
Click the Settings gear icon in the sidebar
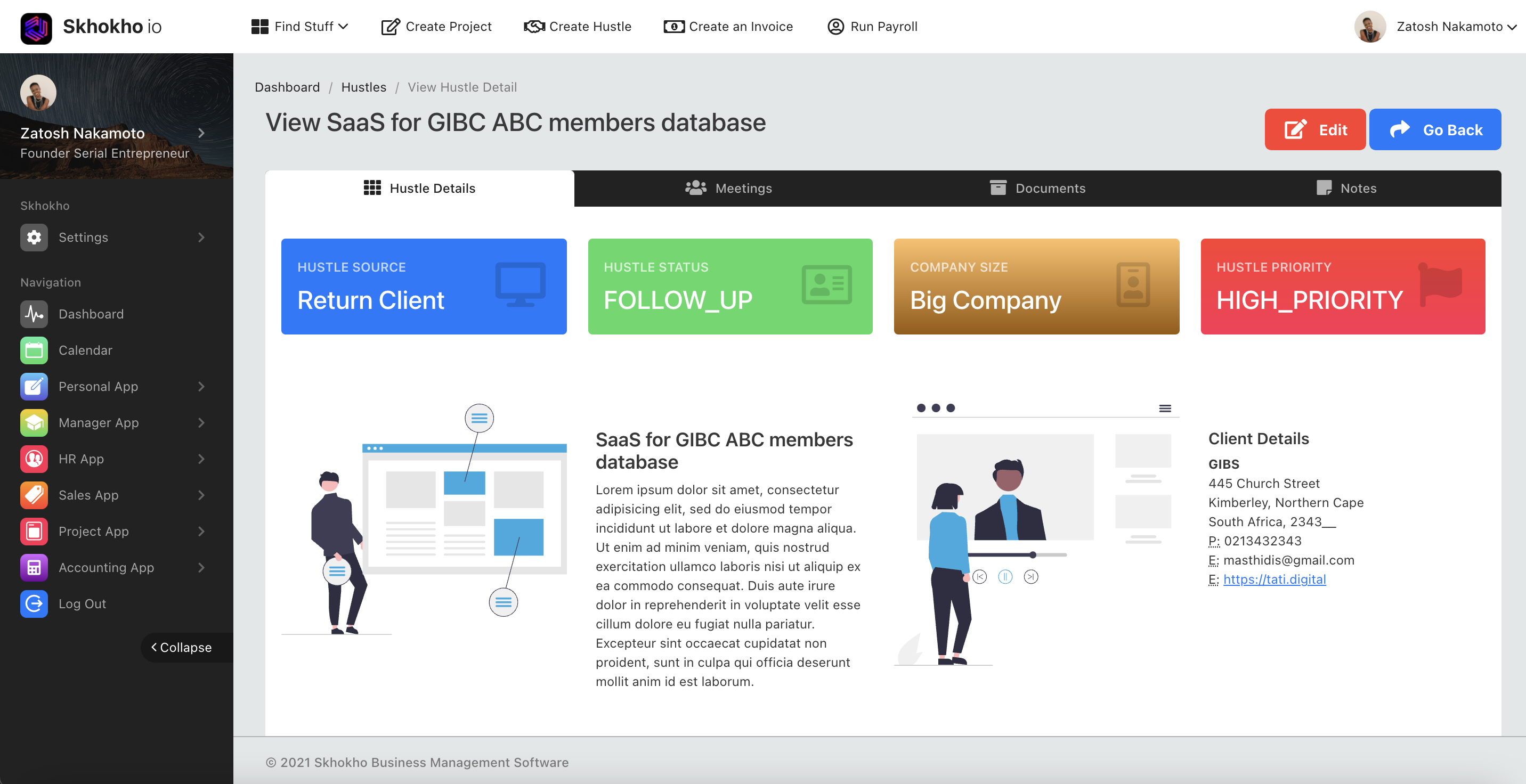click(34, 238)
